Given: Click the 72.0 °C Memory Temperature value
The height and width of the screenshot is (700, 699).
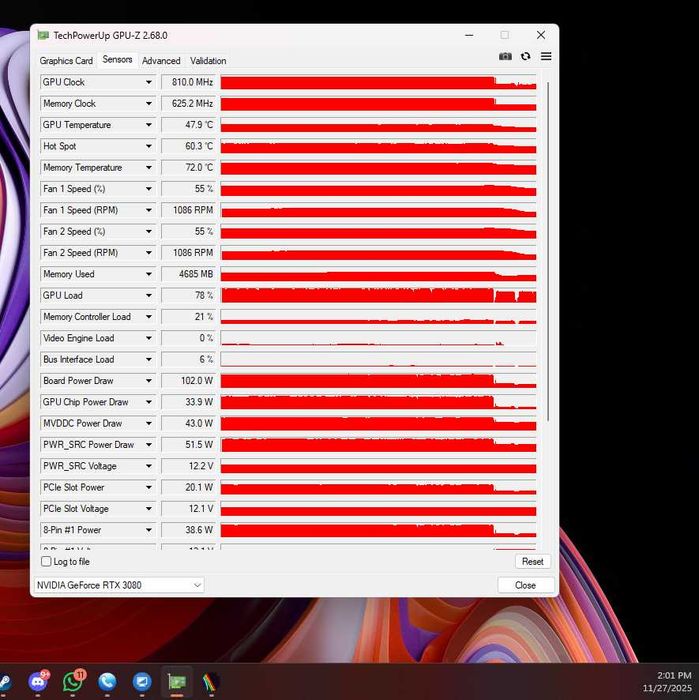Looking at the screenshot, I should [188, 167].
